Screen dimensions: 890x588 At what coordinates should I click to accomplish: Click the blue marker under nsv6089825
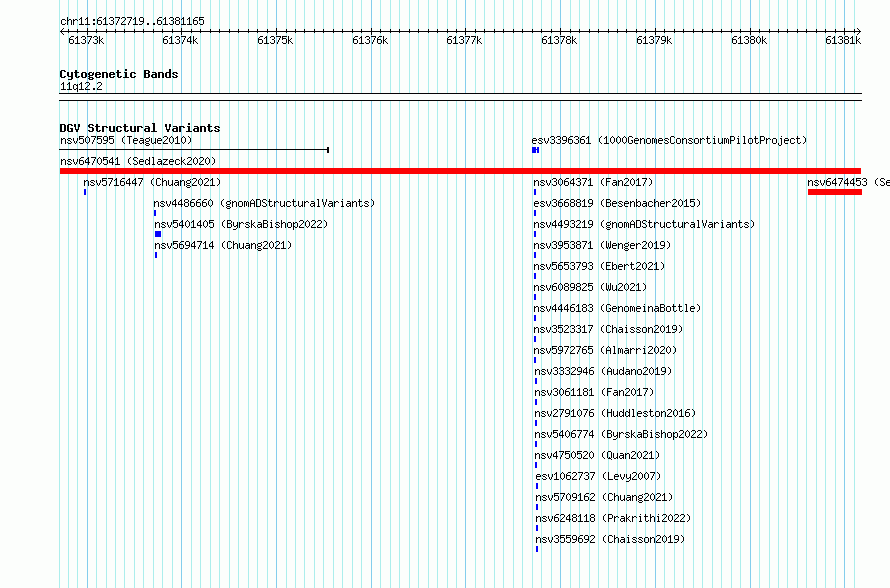535,297
